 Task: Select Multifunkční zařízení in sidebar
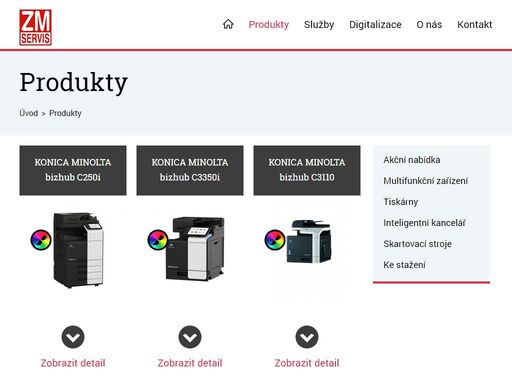coord(426,181)
